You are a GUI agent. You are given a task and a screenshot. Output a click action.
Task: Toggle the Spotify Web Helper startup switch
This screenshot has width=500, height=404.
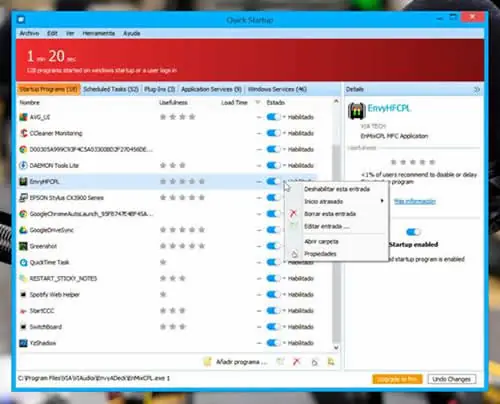tap(273, 295)
